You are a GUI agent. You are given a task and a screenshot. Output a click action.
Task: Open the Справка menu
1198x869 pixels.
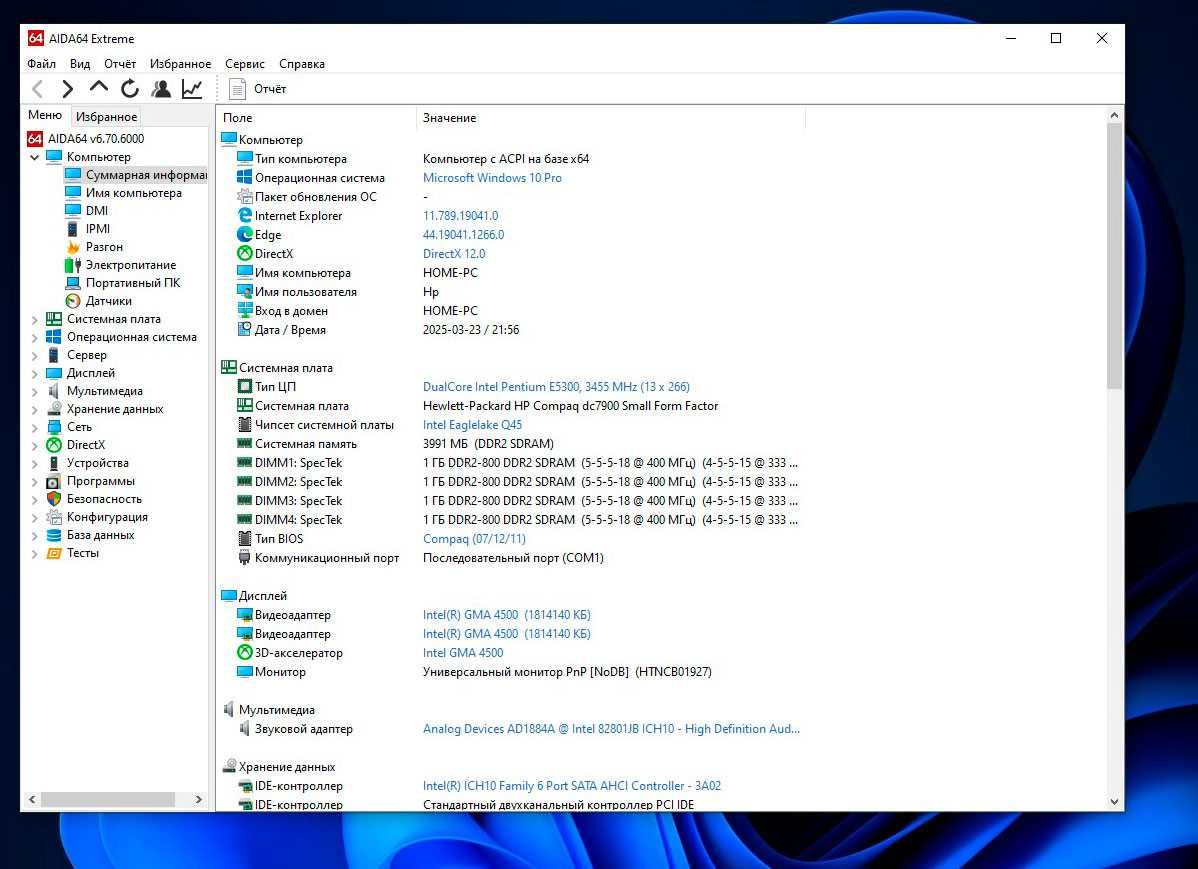302,64
